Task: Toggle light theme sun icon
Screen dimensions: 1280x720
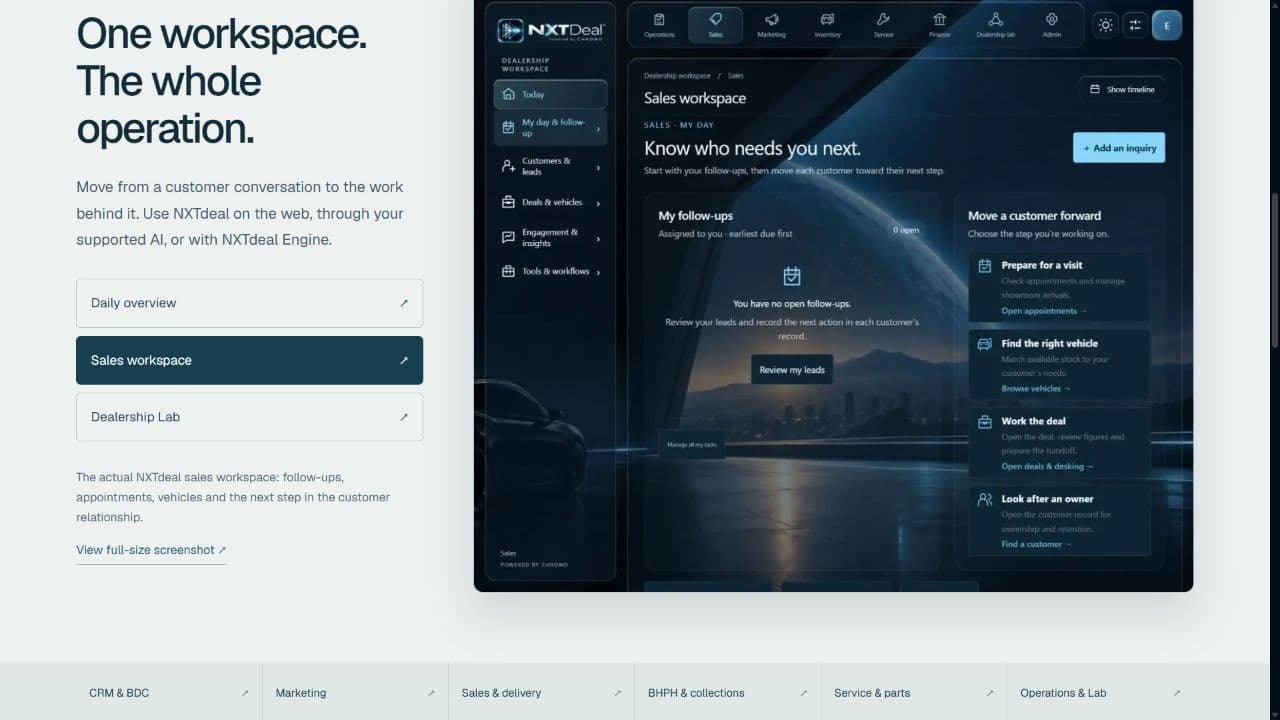Action: pos(1105,25)
